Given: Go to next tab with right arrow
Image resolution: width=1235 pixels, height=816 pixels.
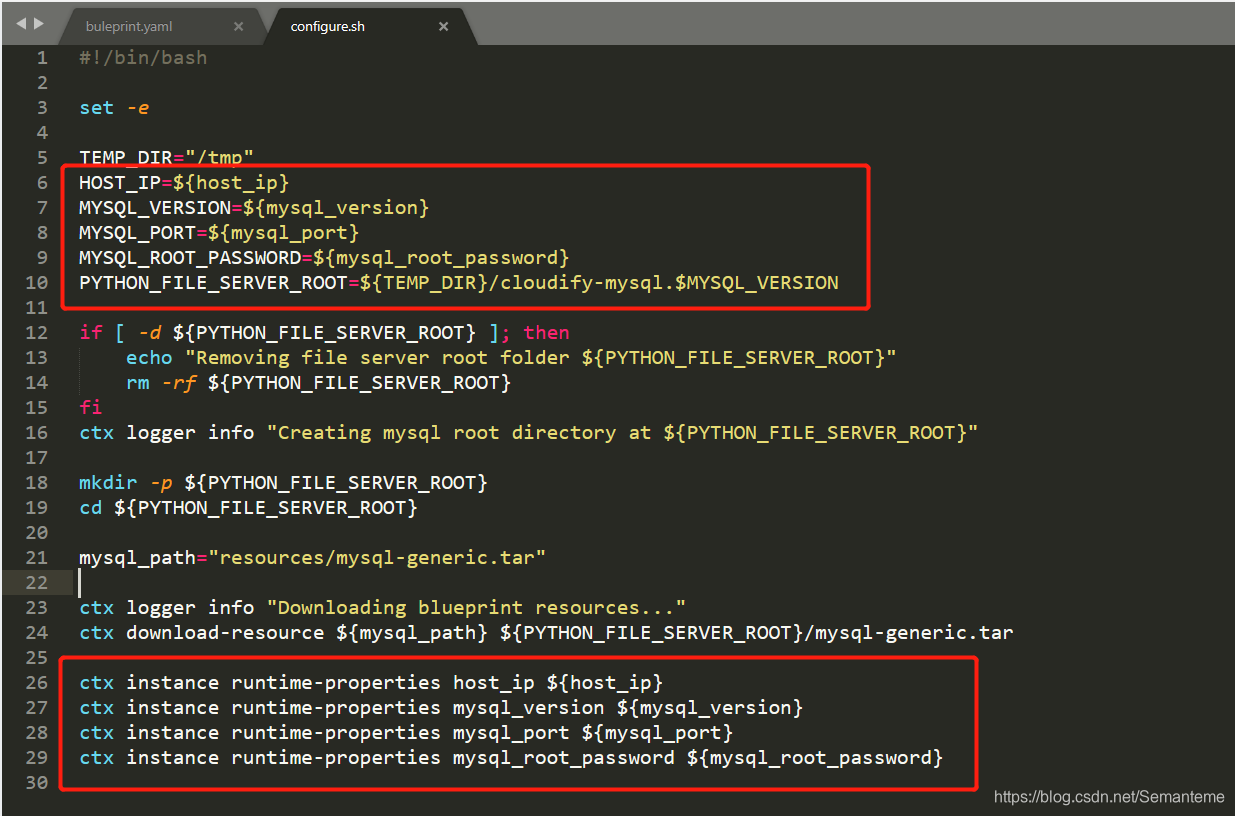Looking at the screenshot, I should (39, 22).
